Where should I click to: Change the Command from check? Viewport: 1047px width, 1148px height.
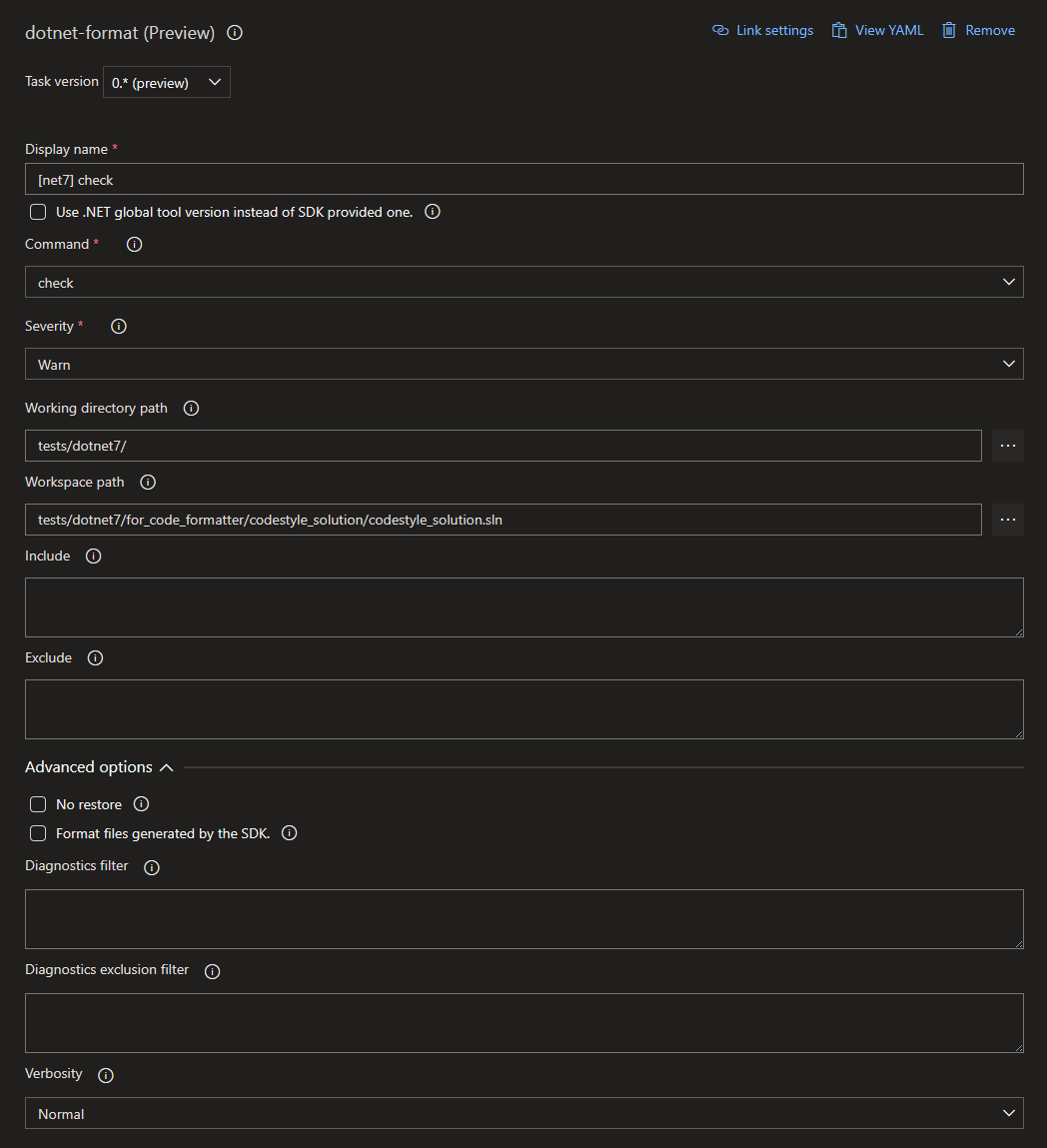[x=523, y=282]
